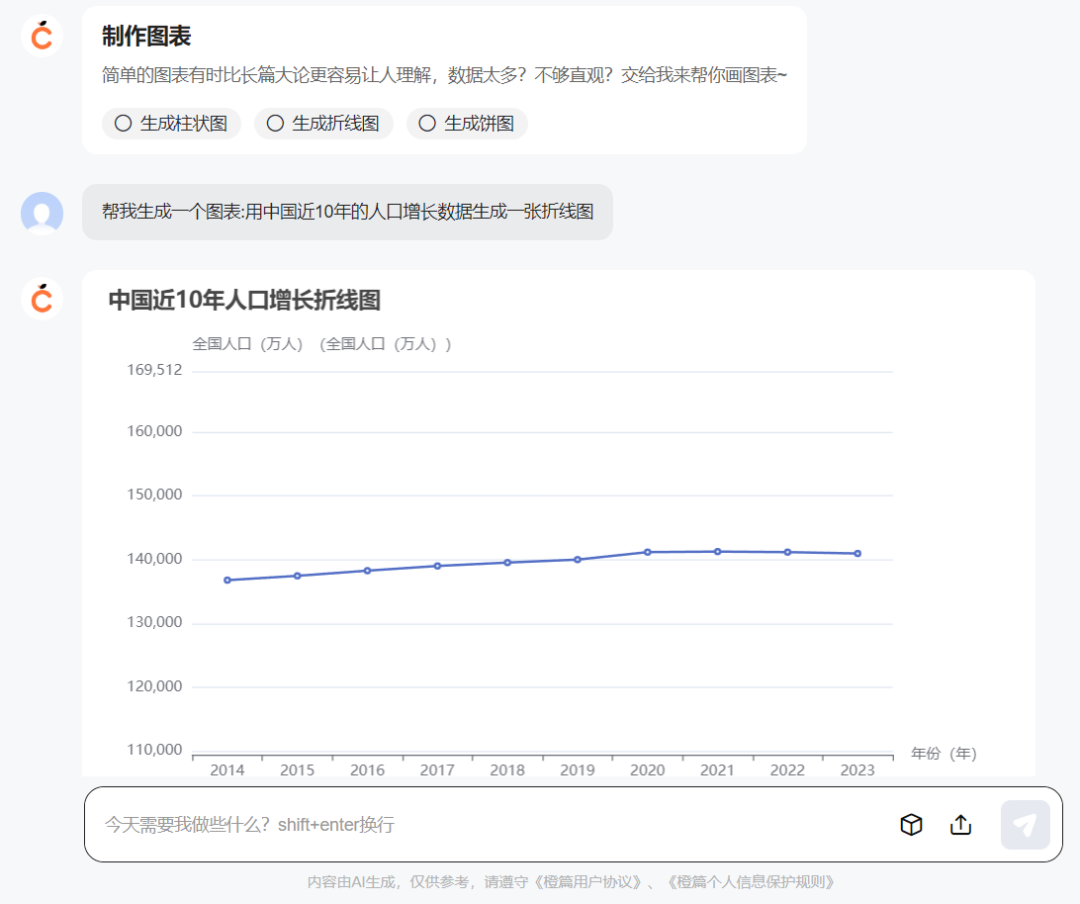Click the Chengpian avatar next to the line chart reply
Screen dimensions: 1080x904
pos(41,298)
